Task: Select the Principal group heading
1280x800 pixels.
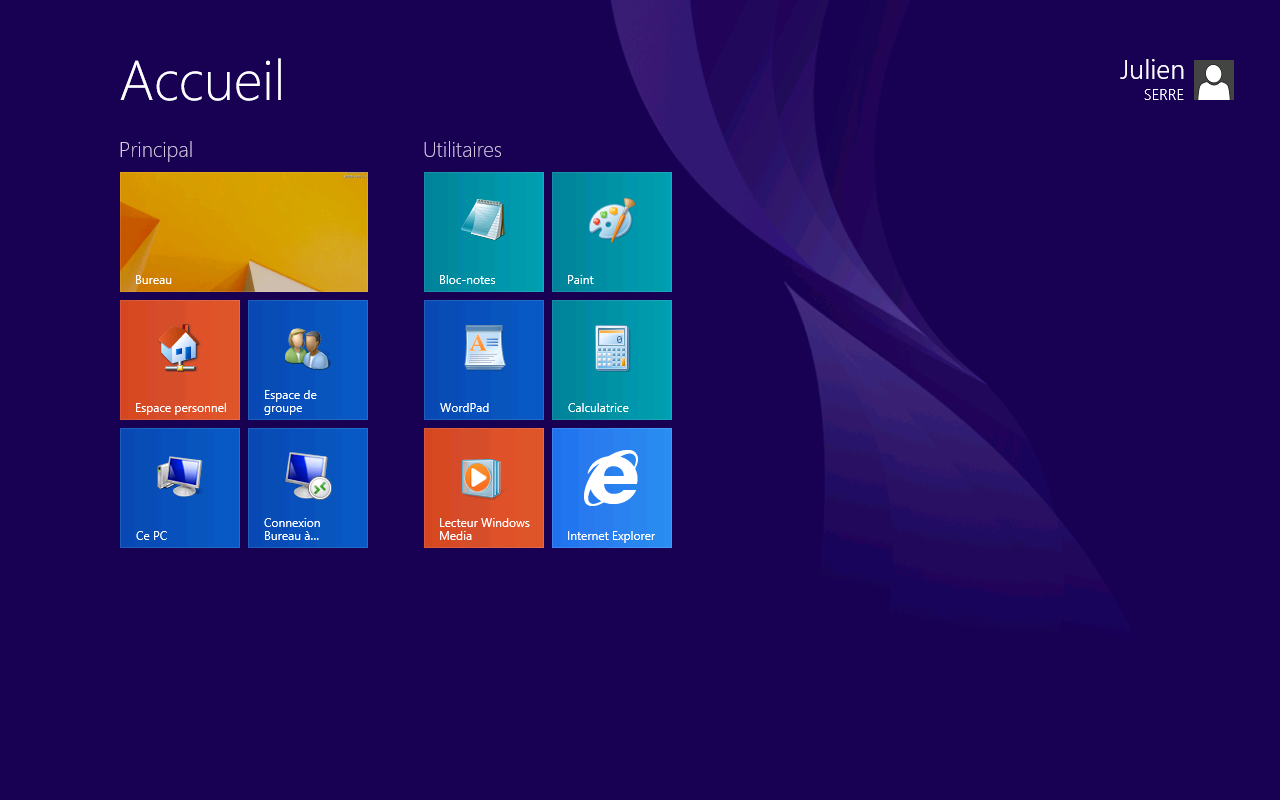Action: [156, 150]
